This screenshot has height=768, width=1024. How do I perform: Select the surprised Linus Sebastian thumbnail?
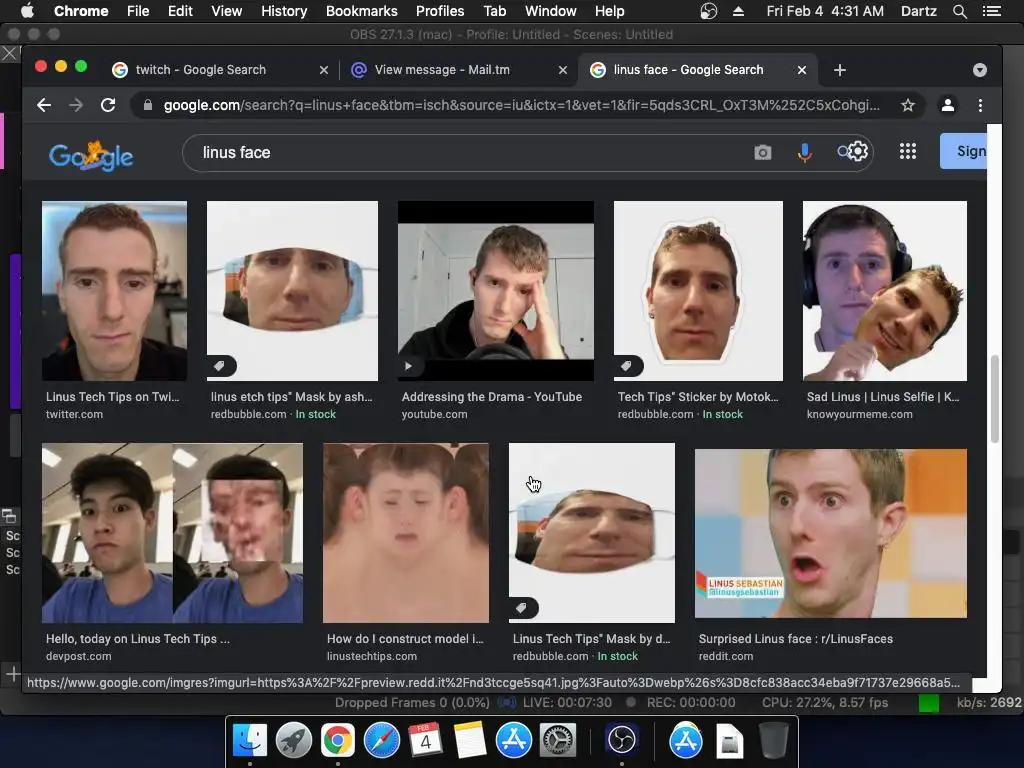click(831, 533)
